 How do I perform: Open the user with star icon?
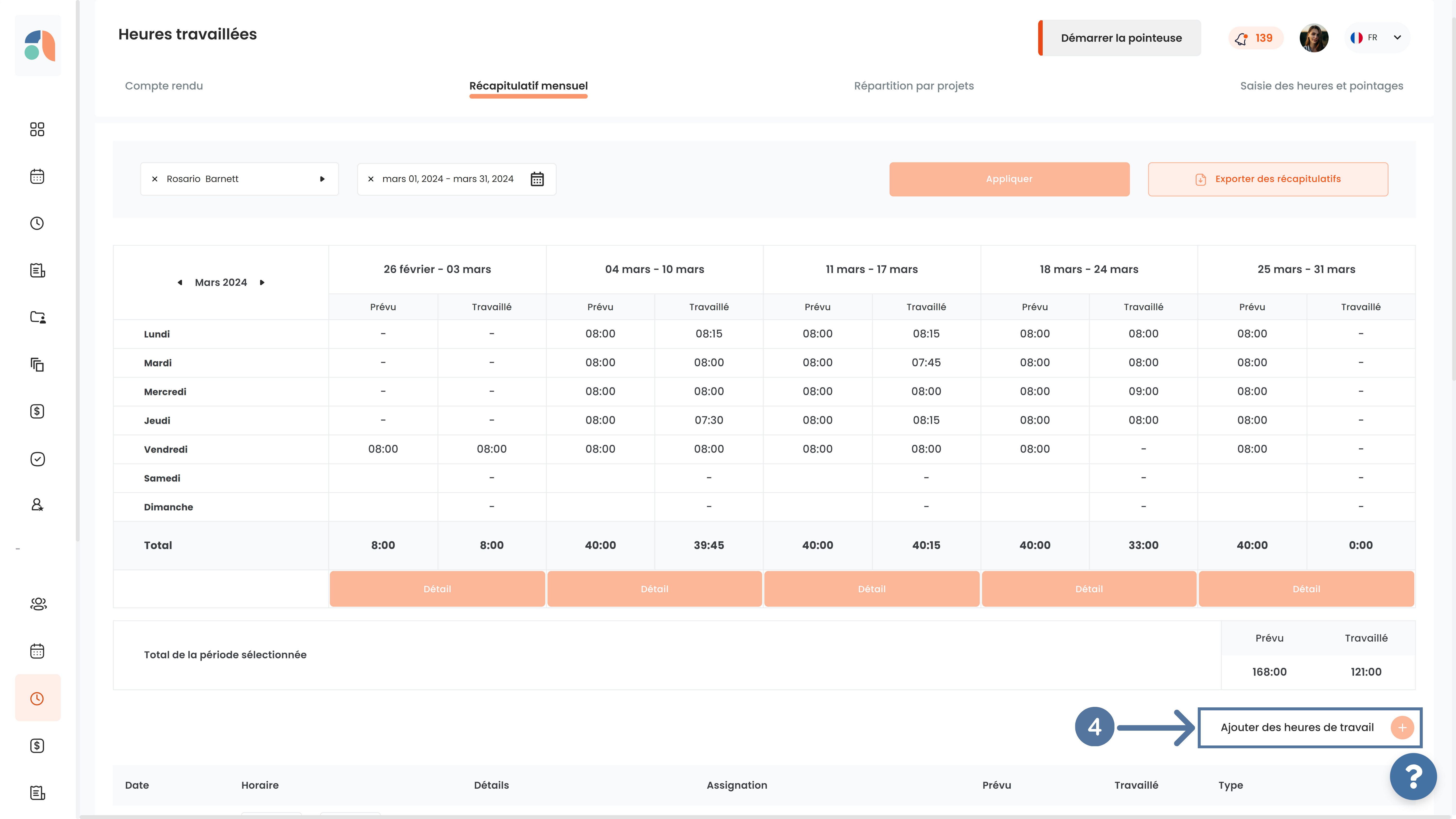pyautogui.click(x=37, y=505)
